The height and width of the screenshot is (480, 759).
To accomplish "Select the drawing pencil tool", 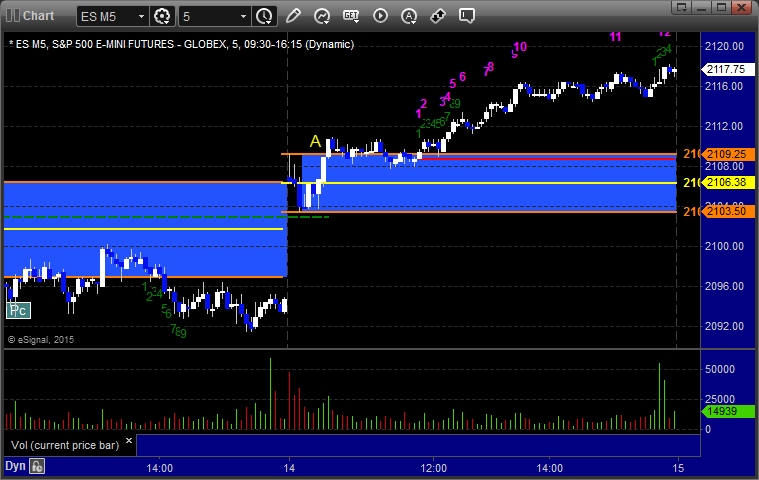I will 293,16.
